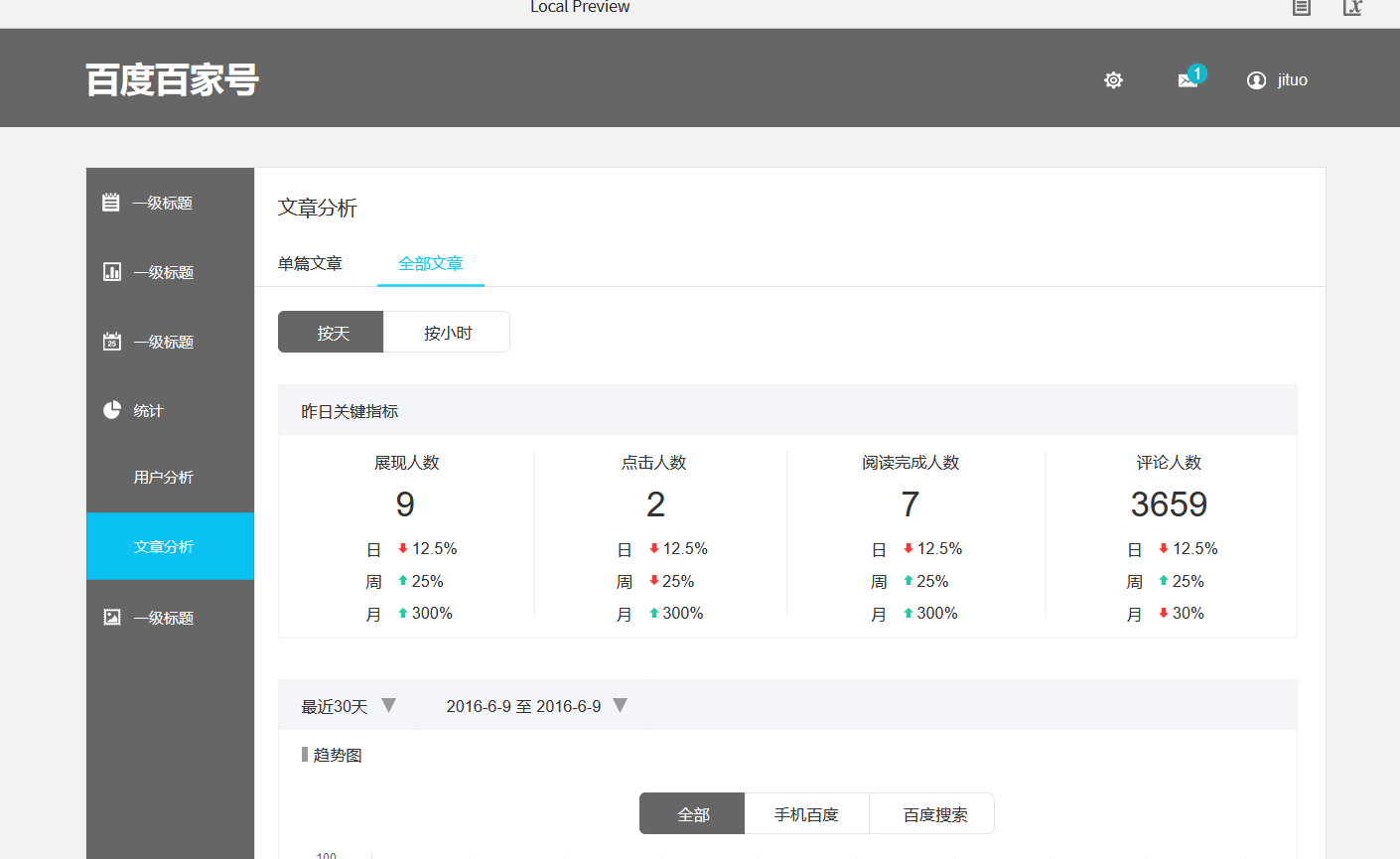
Task: Click the picture icon in the sidebar
Action: click(112, 617)
